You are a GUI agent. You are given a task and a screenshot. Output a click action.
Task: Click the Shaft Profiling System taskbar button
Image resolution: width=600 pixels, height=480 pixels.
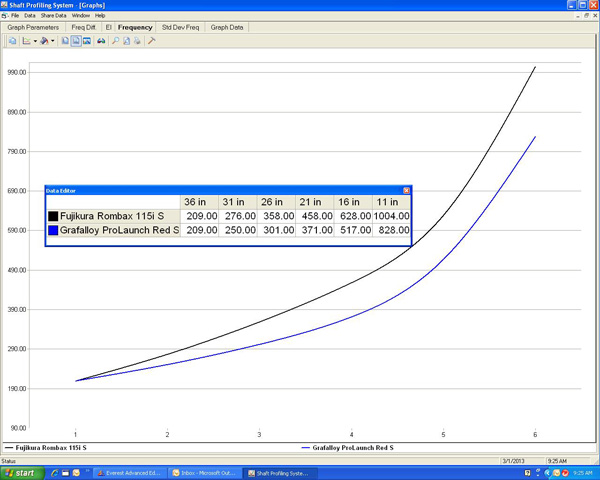pos(280,473)
